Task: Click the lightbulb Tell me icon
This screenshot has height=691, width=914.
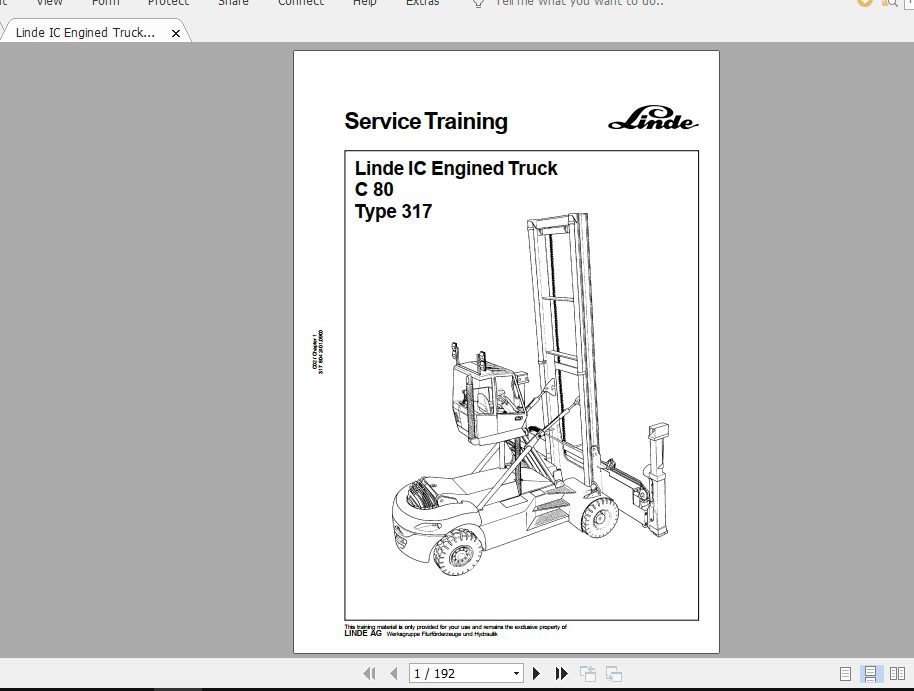Action: point(478,3)
